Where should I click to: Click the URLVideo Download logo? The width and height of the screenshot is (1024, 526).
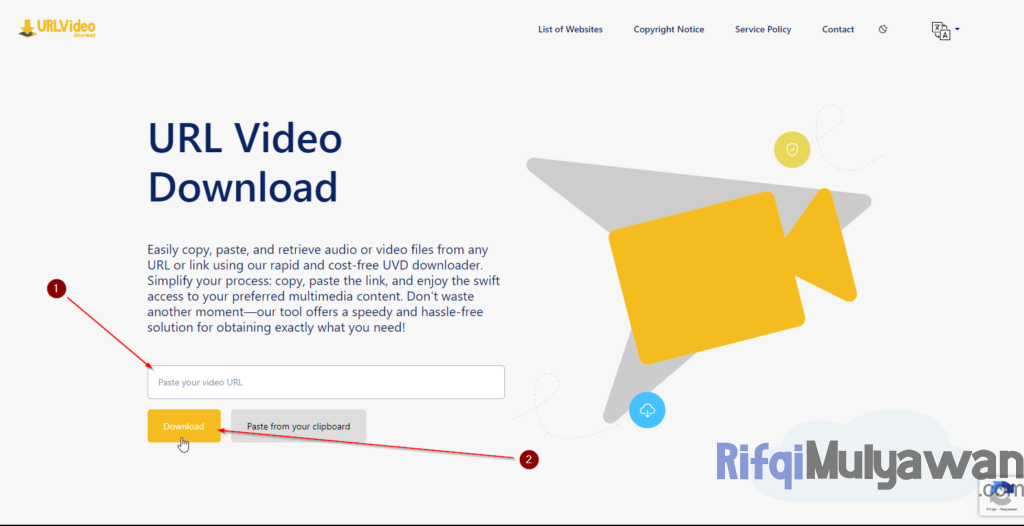[57, 28]
